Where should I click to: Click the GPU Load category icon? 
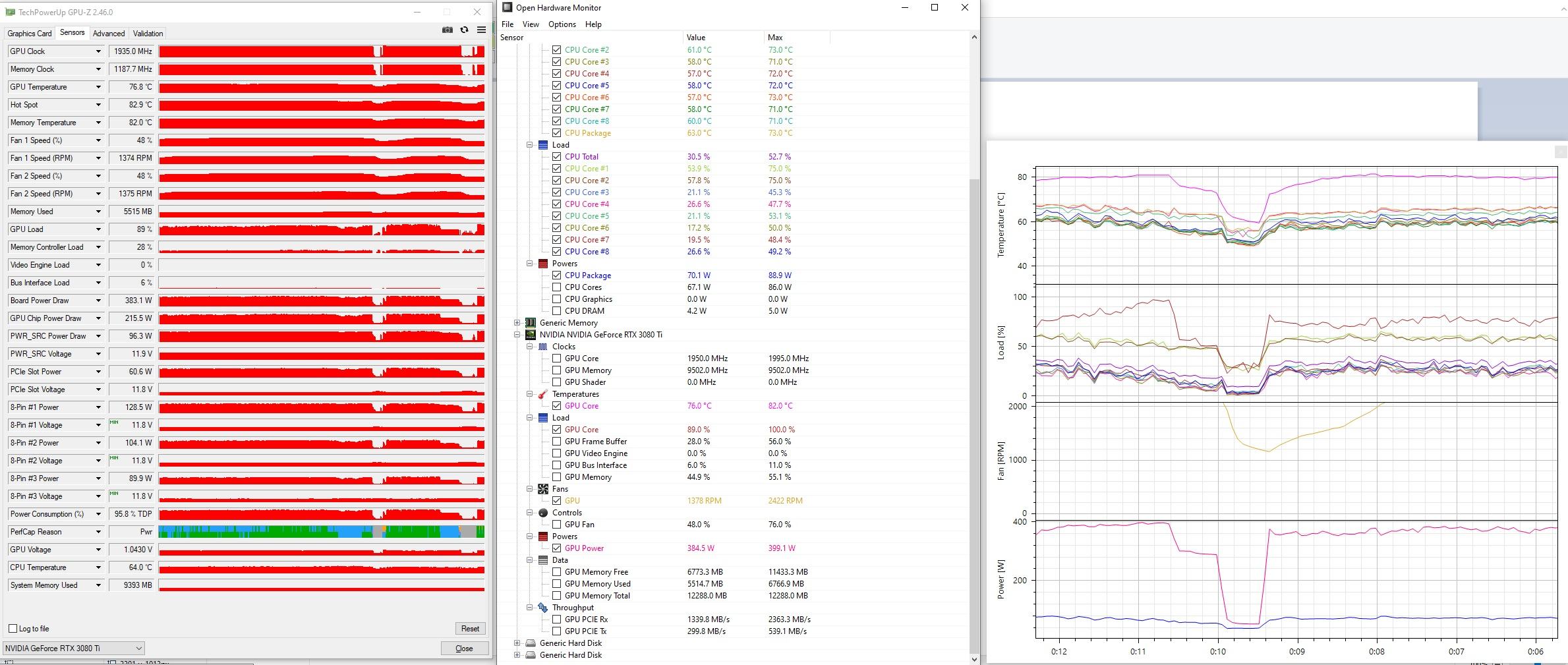(x=543, y=418)
